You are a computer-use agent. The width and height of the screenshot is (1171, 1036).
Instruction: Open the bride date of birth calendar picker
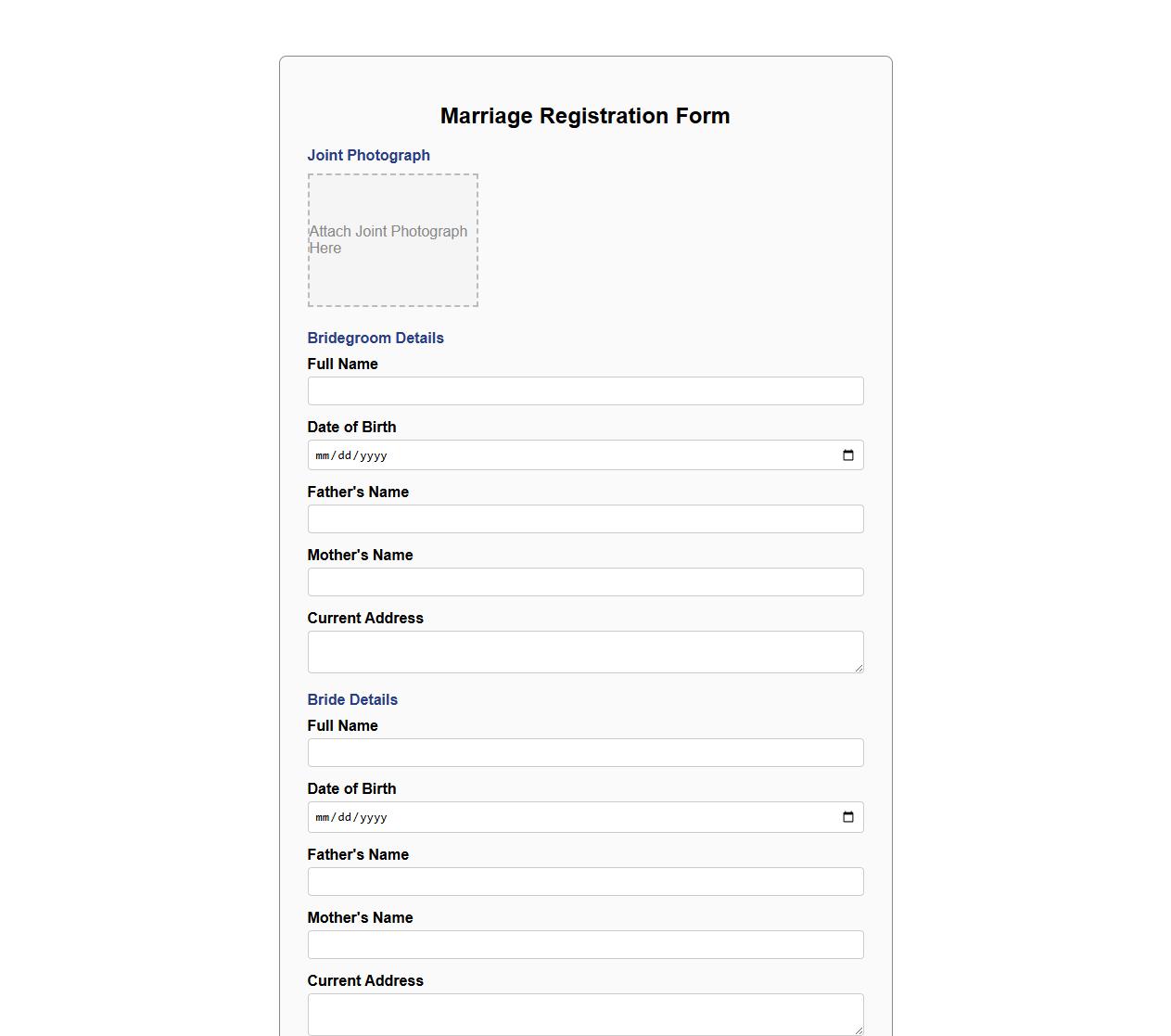coord(847,817)
